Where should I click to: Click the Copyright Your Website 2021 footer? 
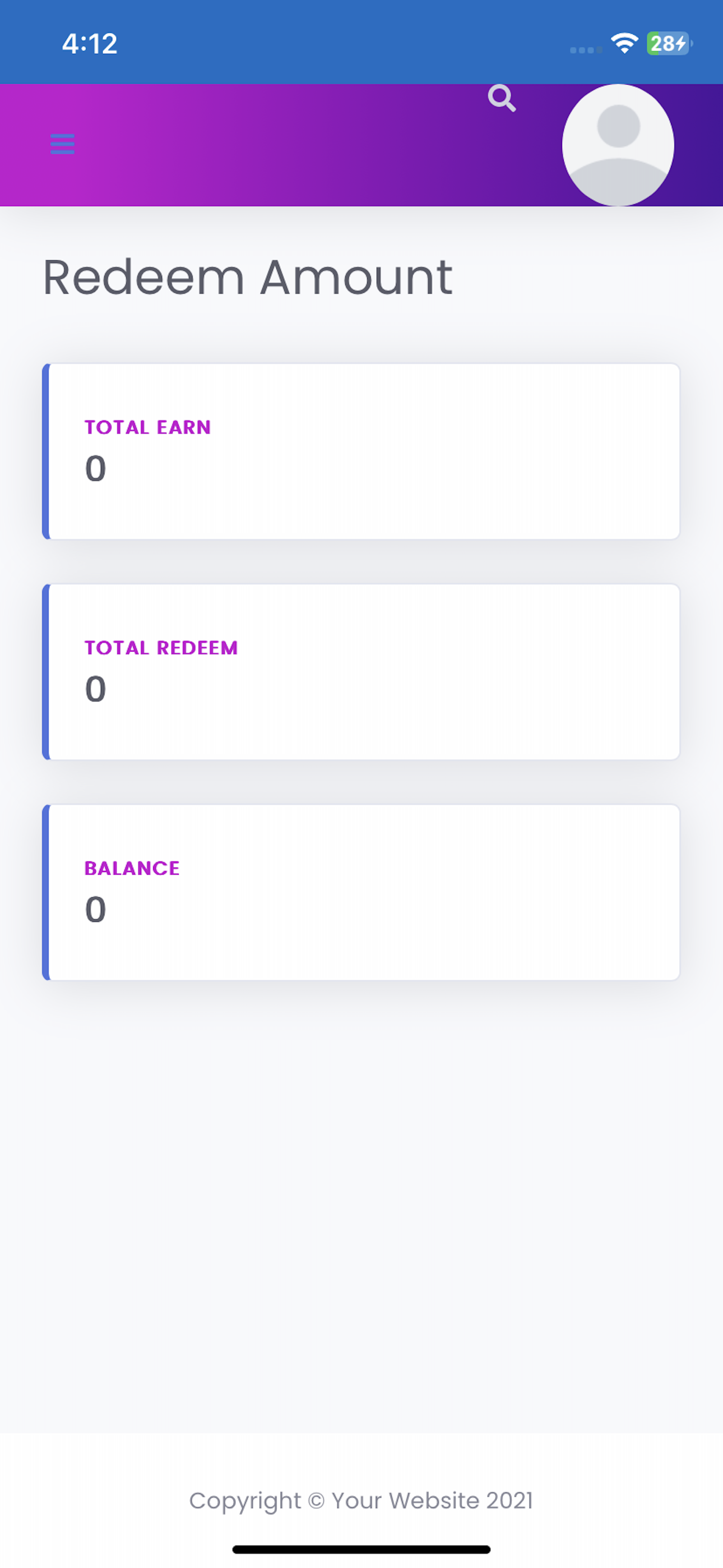tap(361, 1501)
